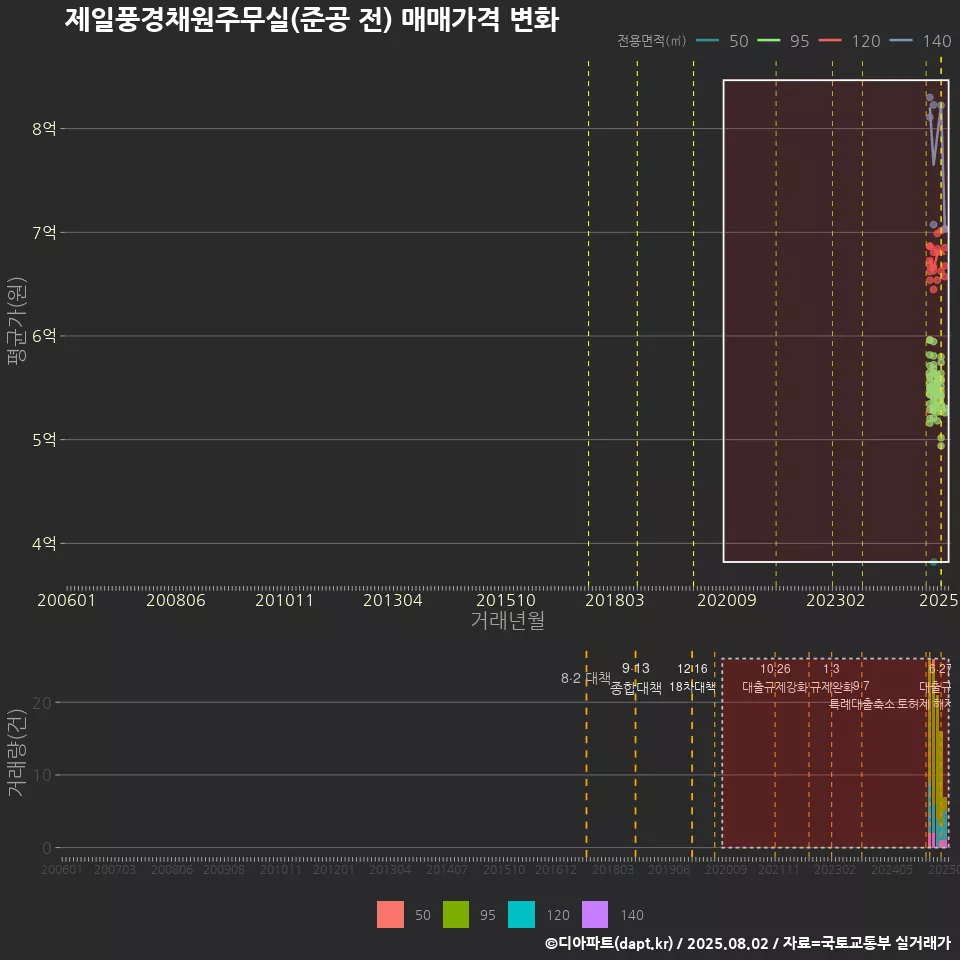Click the 200703 date label on the volume chart
Screen dimensions: 960x960
click(114, 869)
